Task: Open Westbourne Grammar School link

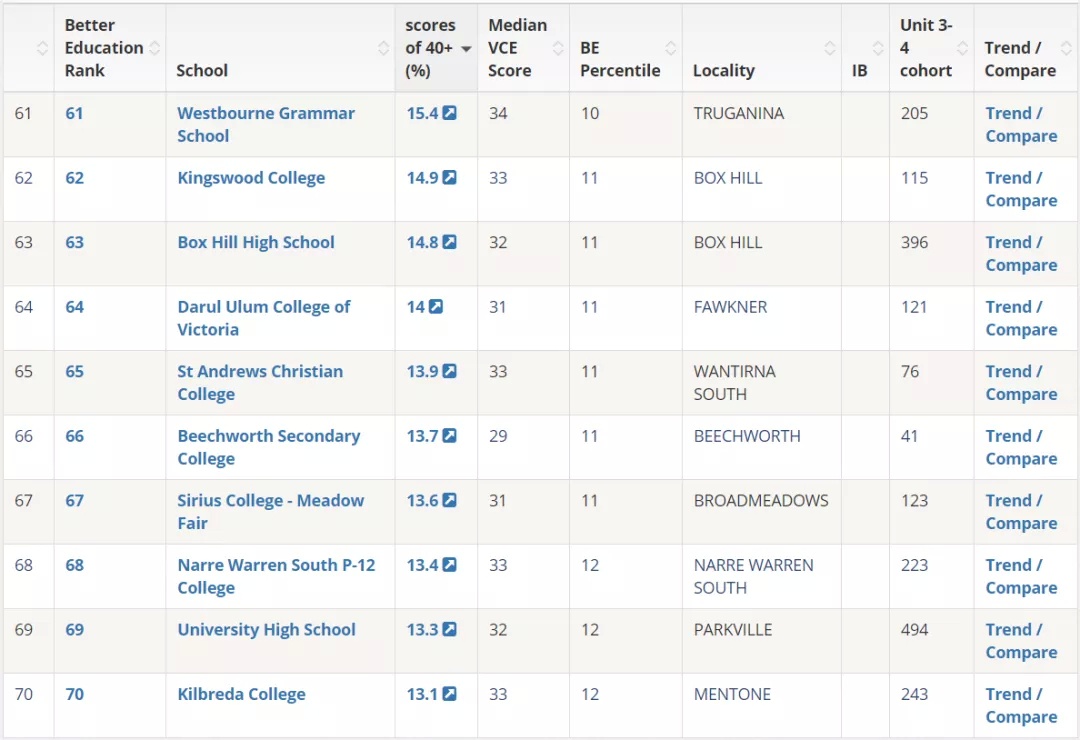Action: point(266,124)
